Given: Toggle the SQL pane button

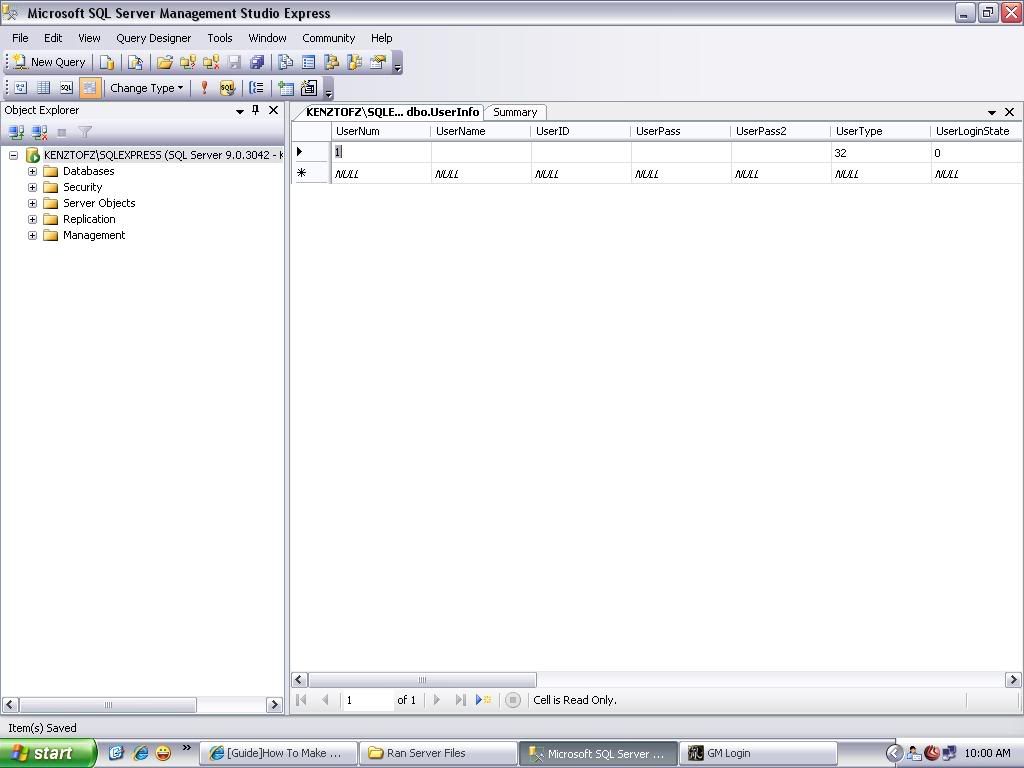Looking at the screenshot, I should click(66, 88).
